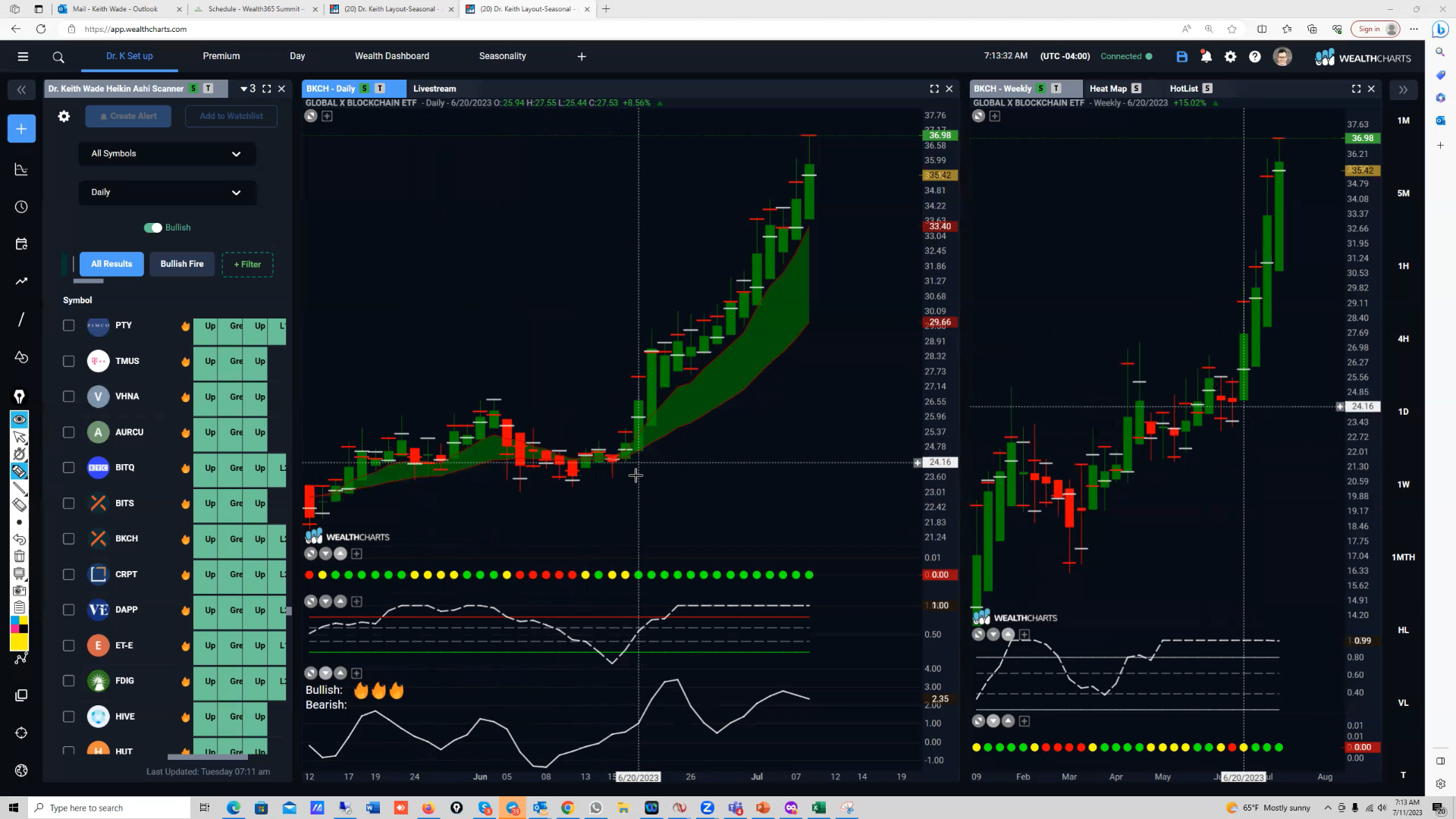Check the BKCH row checkbox
This screenshot has width=1456, height=819.
coord(69,539)
